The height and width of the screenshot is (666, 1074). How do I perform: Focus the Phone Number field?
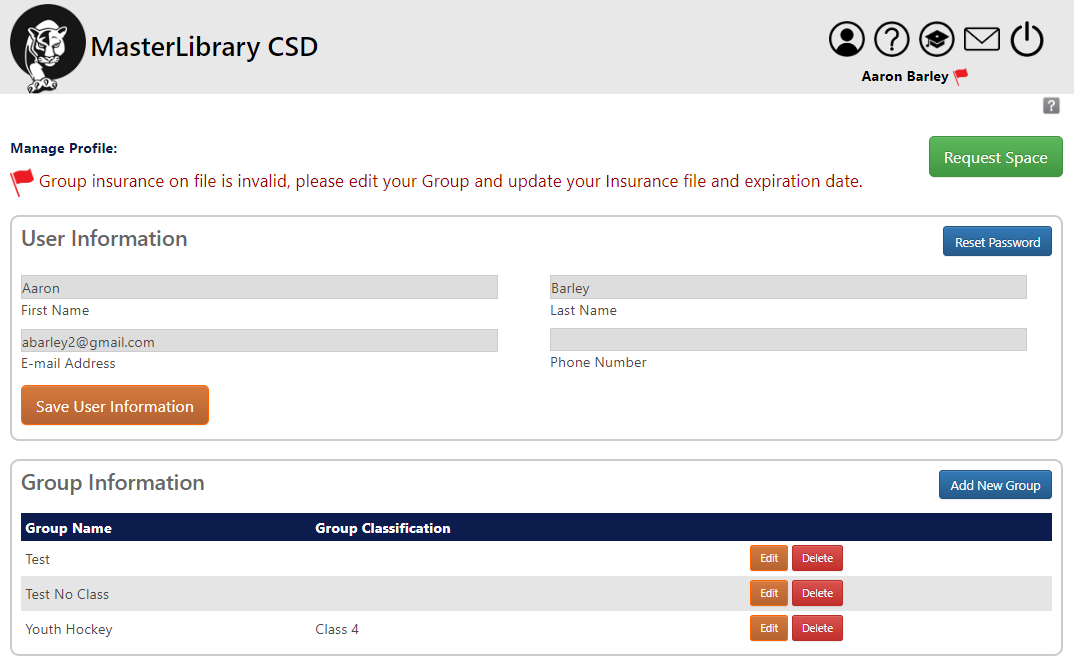(788, 340)
